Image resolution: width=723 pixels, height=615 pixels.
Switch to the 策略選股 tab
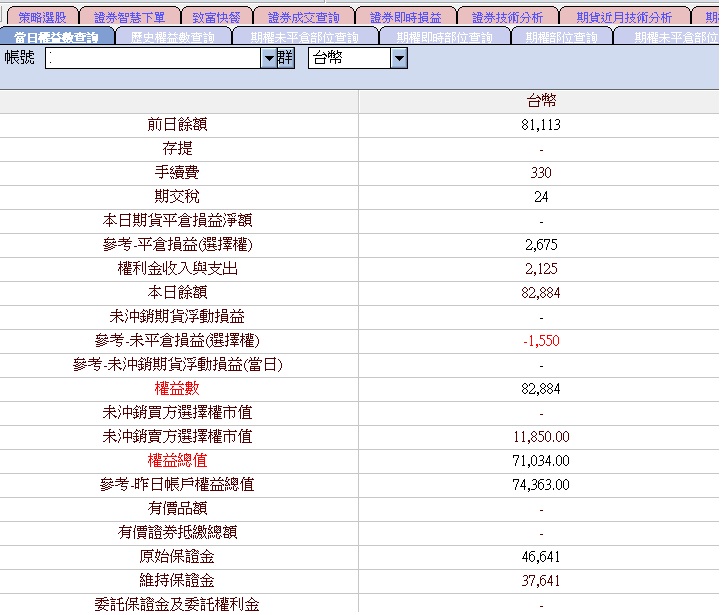pos(42,17)
